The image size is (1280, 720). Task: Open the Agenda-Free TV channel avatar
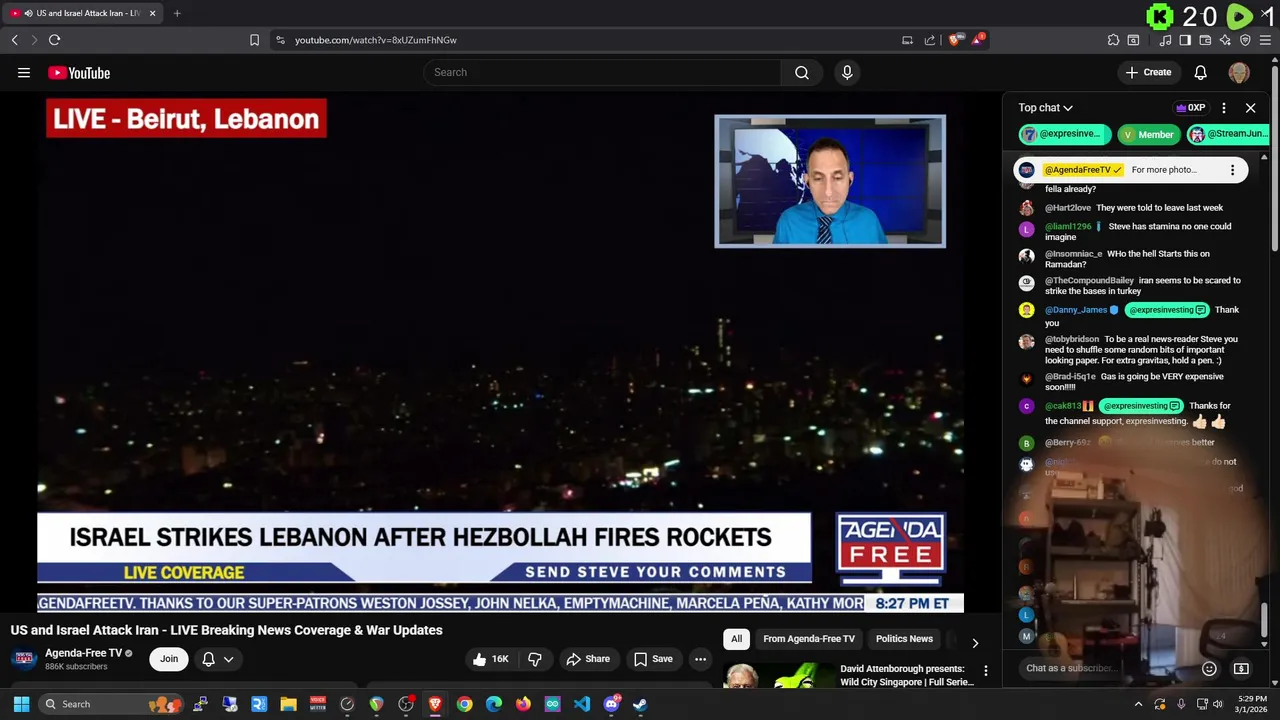pos(24,658)
